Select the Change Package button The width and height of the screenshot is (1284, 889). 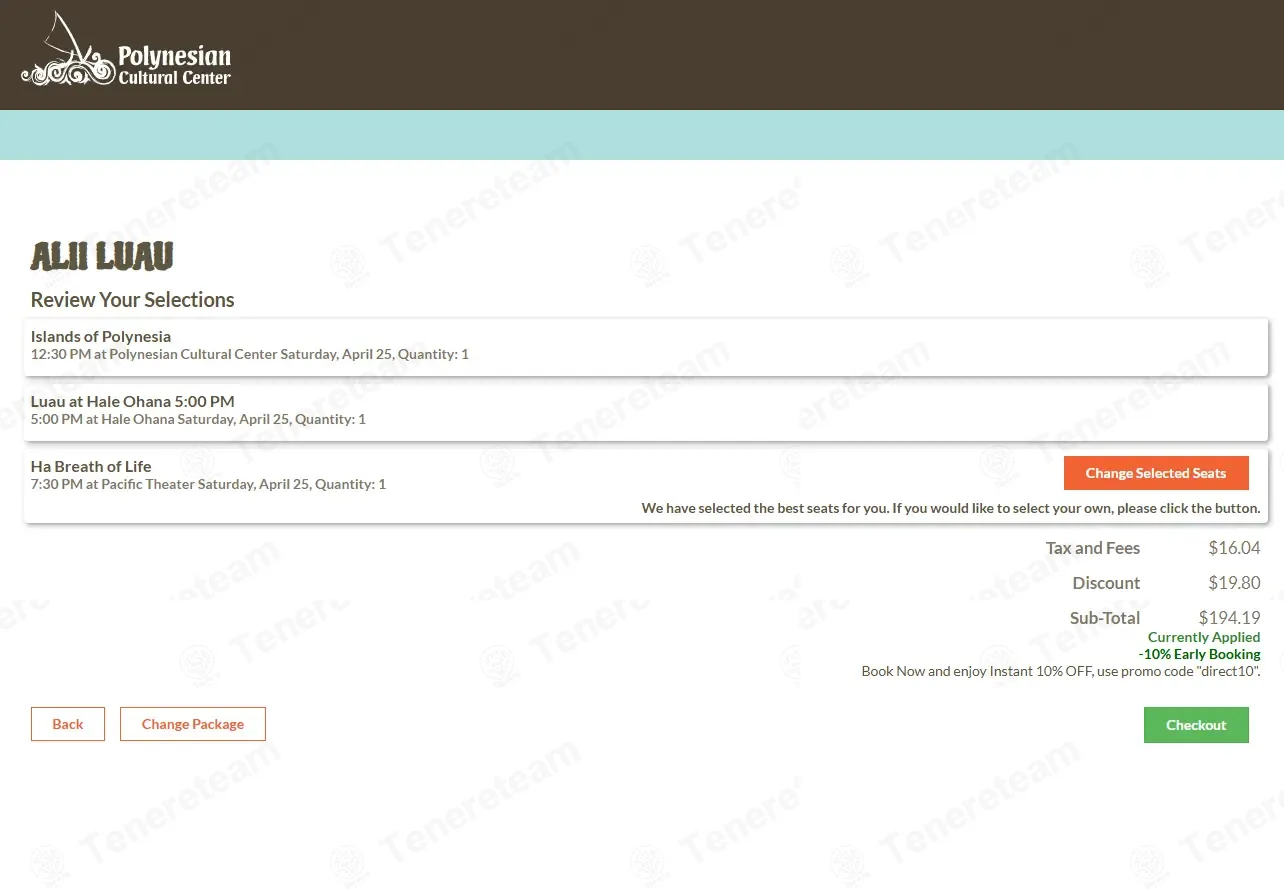tap(193, 724)
